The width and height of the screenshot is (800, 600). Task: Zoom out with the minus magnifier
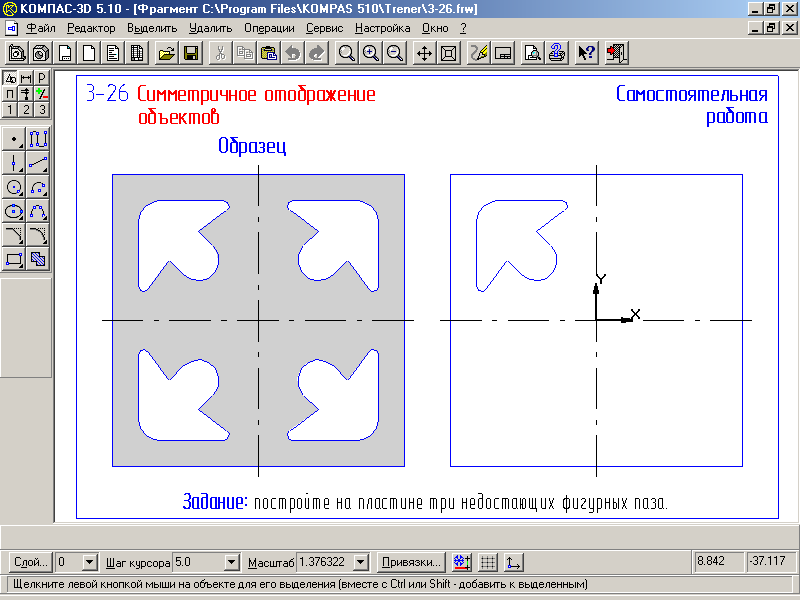coord(394,53)
